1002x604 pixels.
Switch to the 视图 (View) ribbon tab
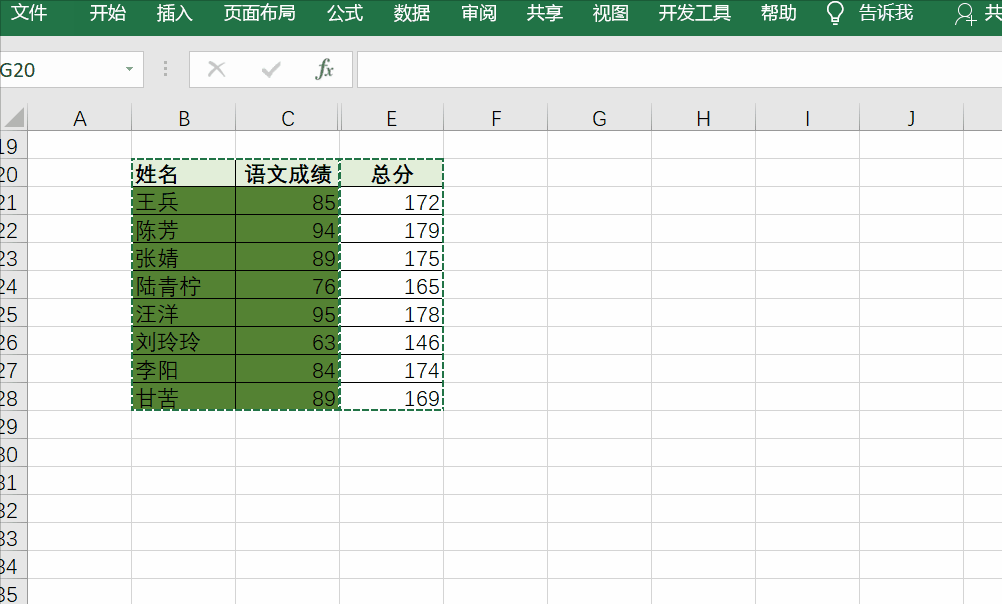tap(610, 14)
